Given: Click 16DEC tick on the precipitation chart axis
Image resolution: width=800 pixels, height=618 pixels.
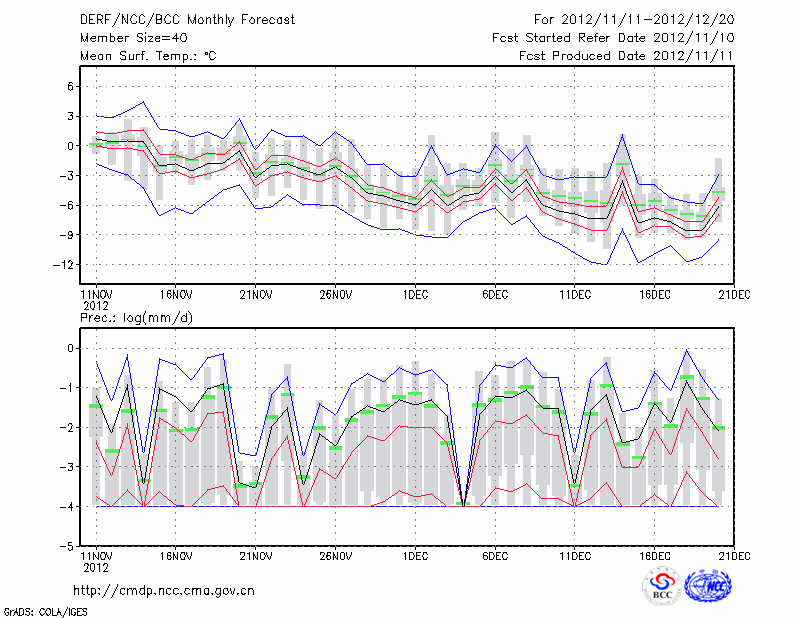Looking at the screenshot, I should 654,555.
